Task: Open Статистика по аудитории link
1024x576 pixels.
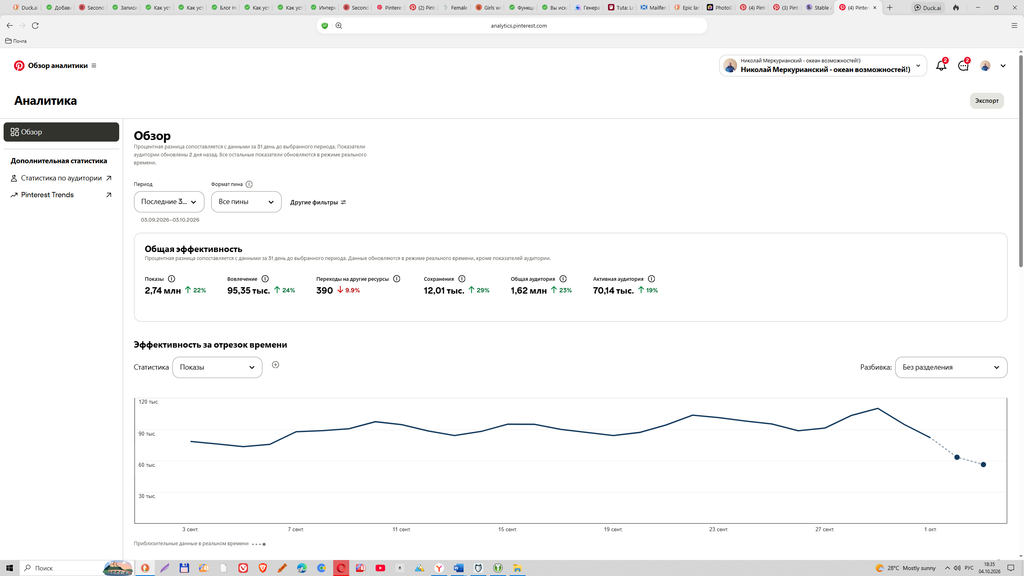Action: (61, 178)
